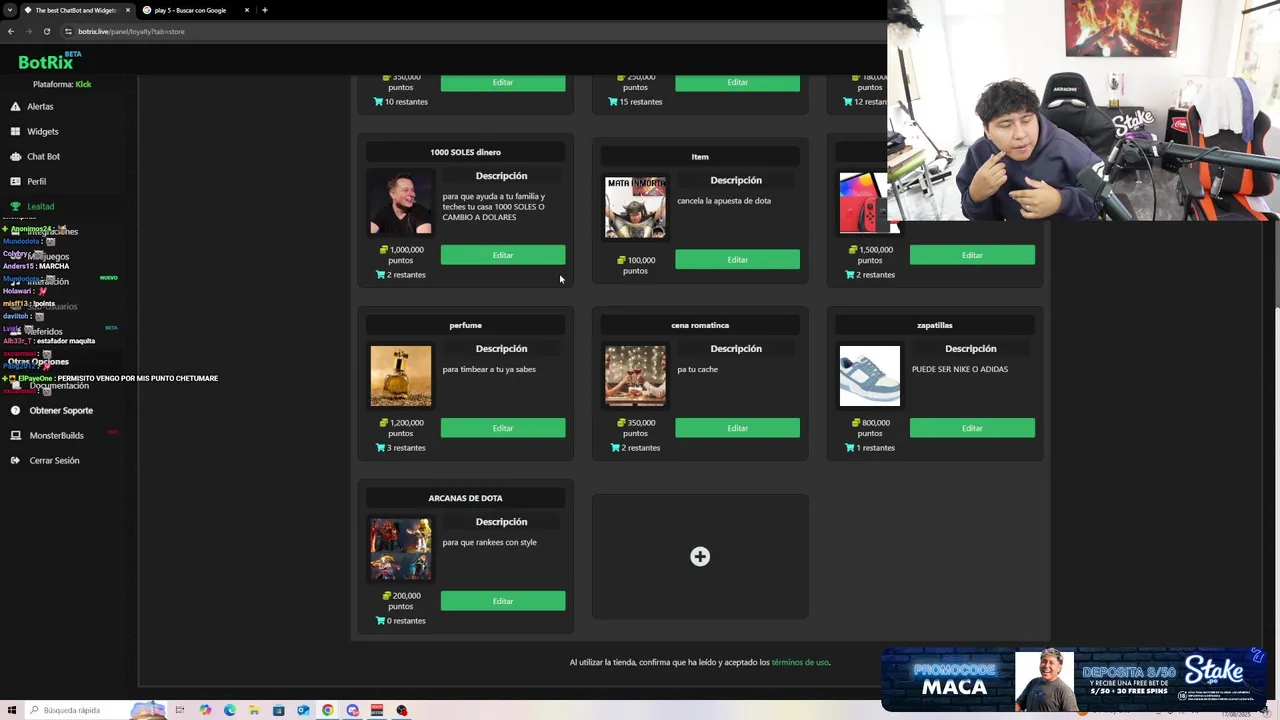This screenshot has width=1280, height=720.
Task: Open site information icon in address bar
Action: coord(68,31)
